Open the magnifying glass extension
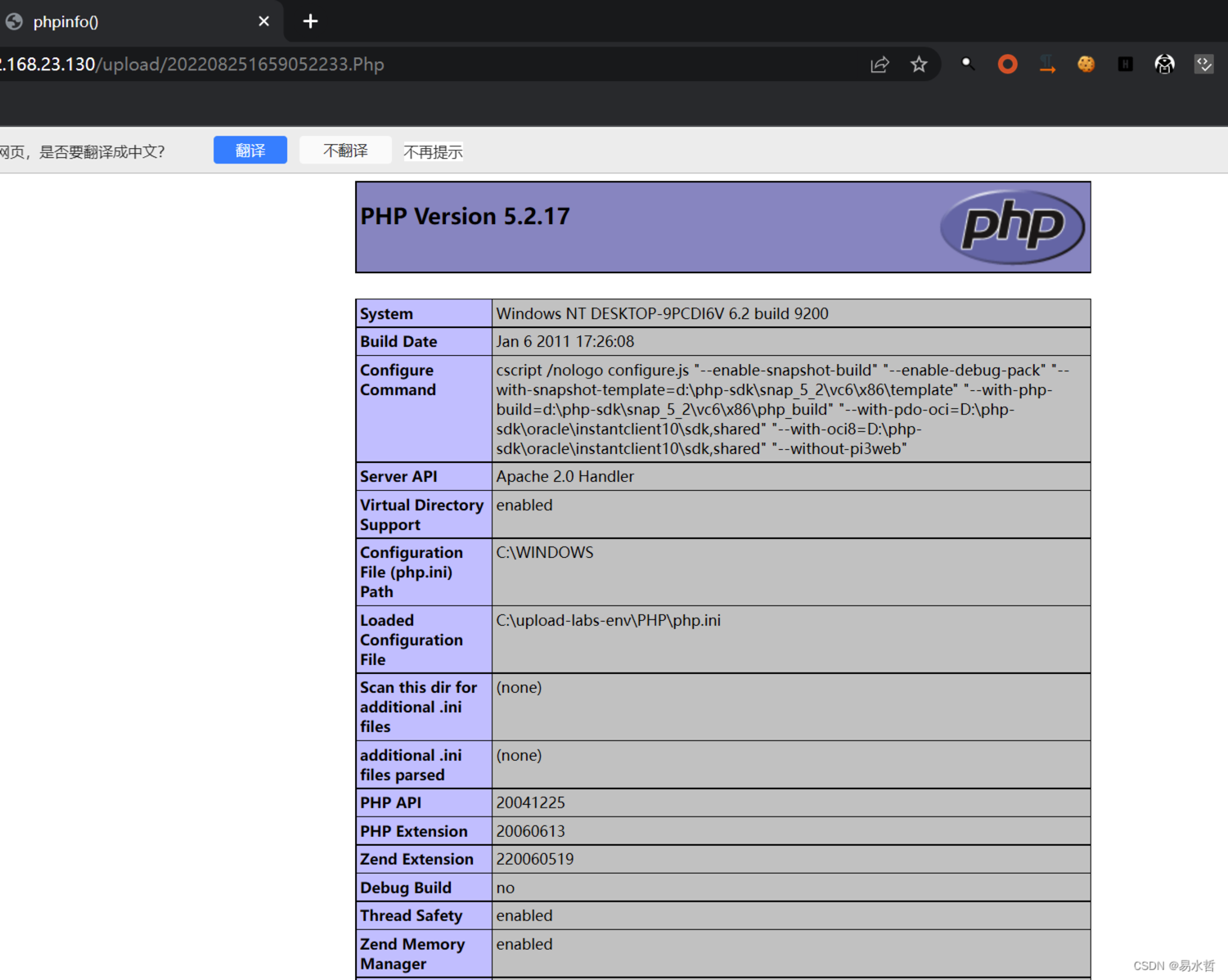 pyautogui.click(x=967, y=64)
